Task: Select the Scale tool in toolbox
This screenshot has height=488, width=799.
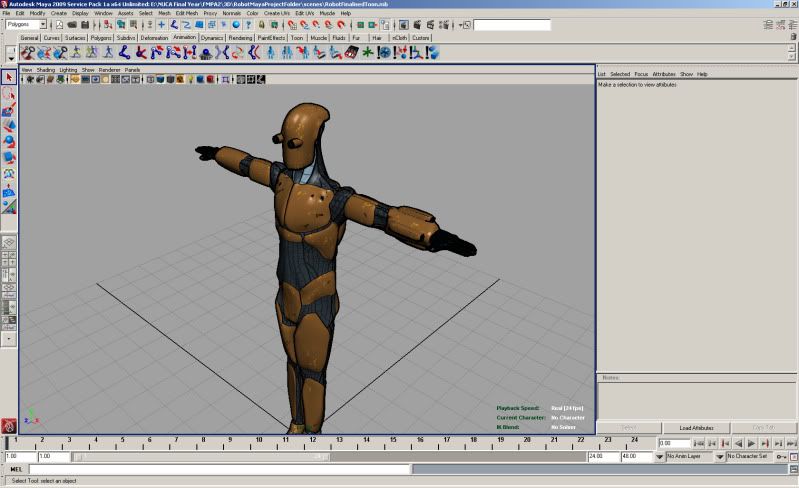Action: coord(9,157)
